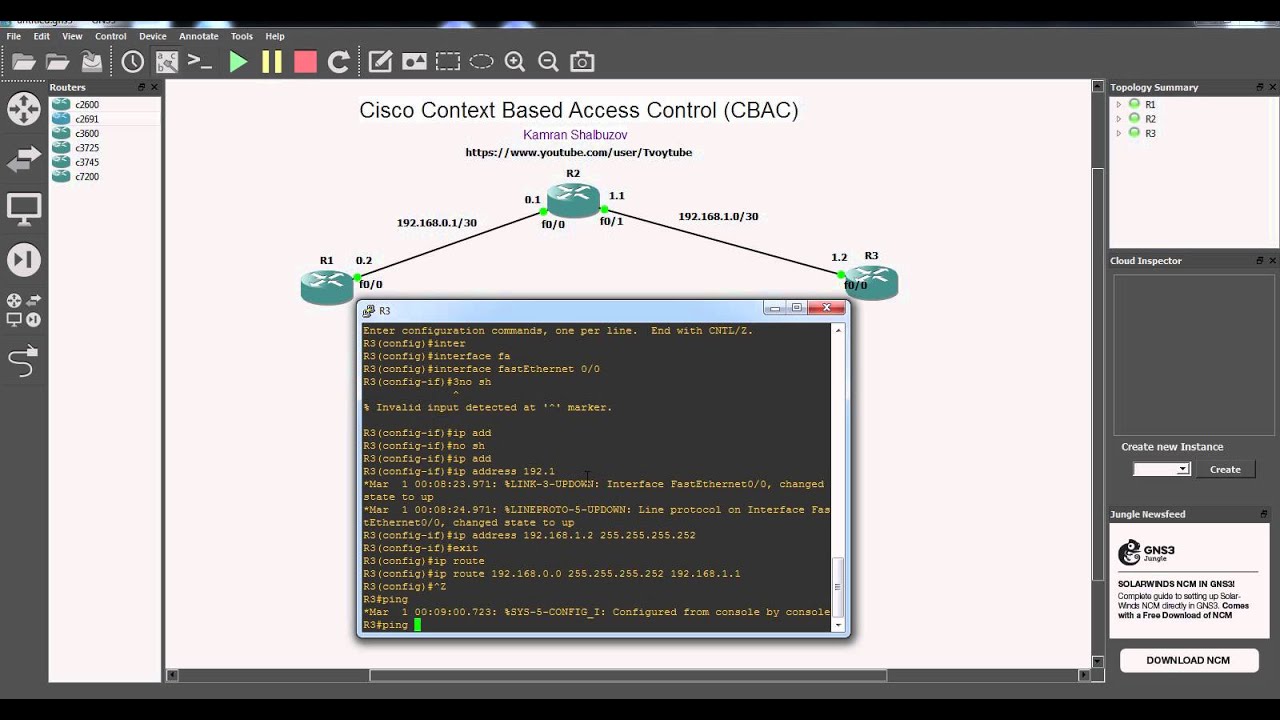Image resolution: width=1280 pixels, height=720 pixels.
Task: Select router R2 on the canvas
Action: pyautogui.click(x=573, y=200)
